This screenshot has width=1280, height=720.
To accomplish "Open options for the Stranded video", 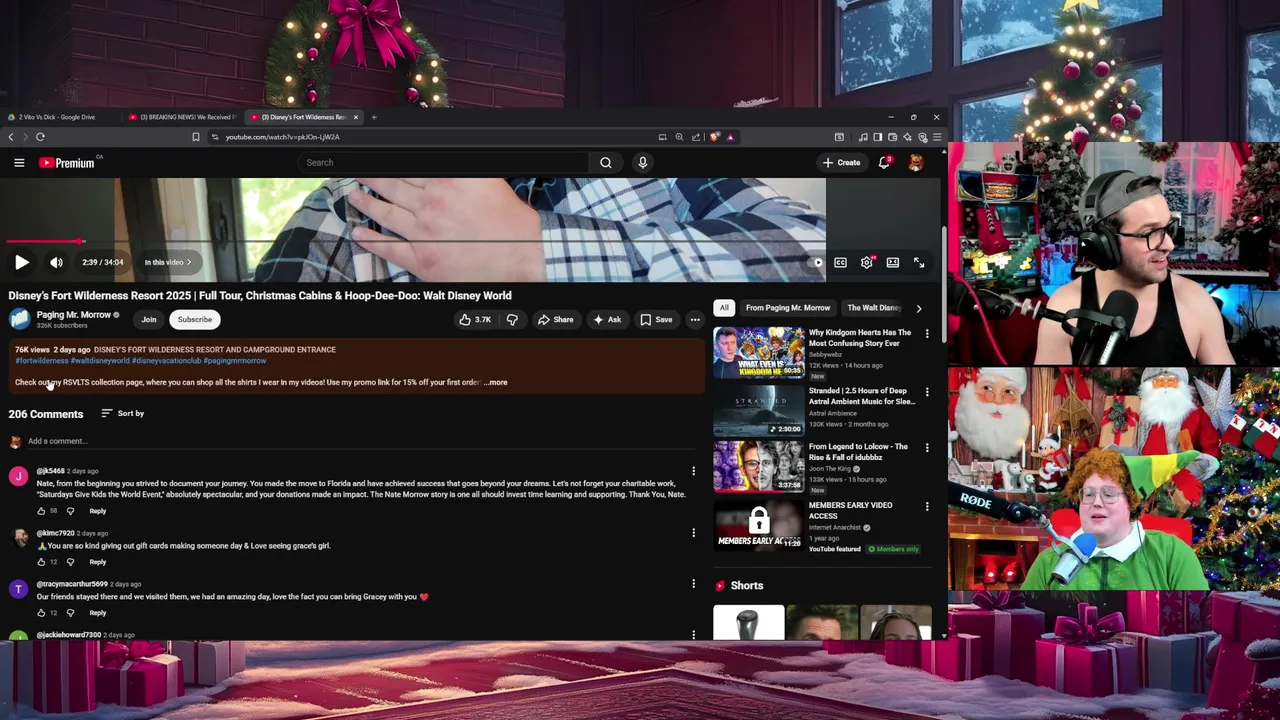I will pyautogui.click(x=927, y=392).
